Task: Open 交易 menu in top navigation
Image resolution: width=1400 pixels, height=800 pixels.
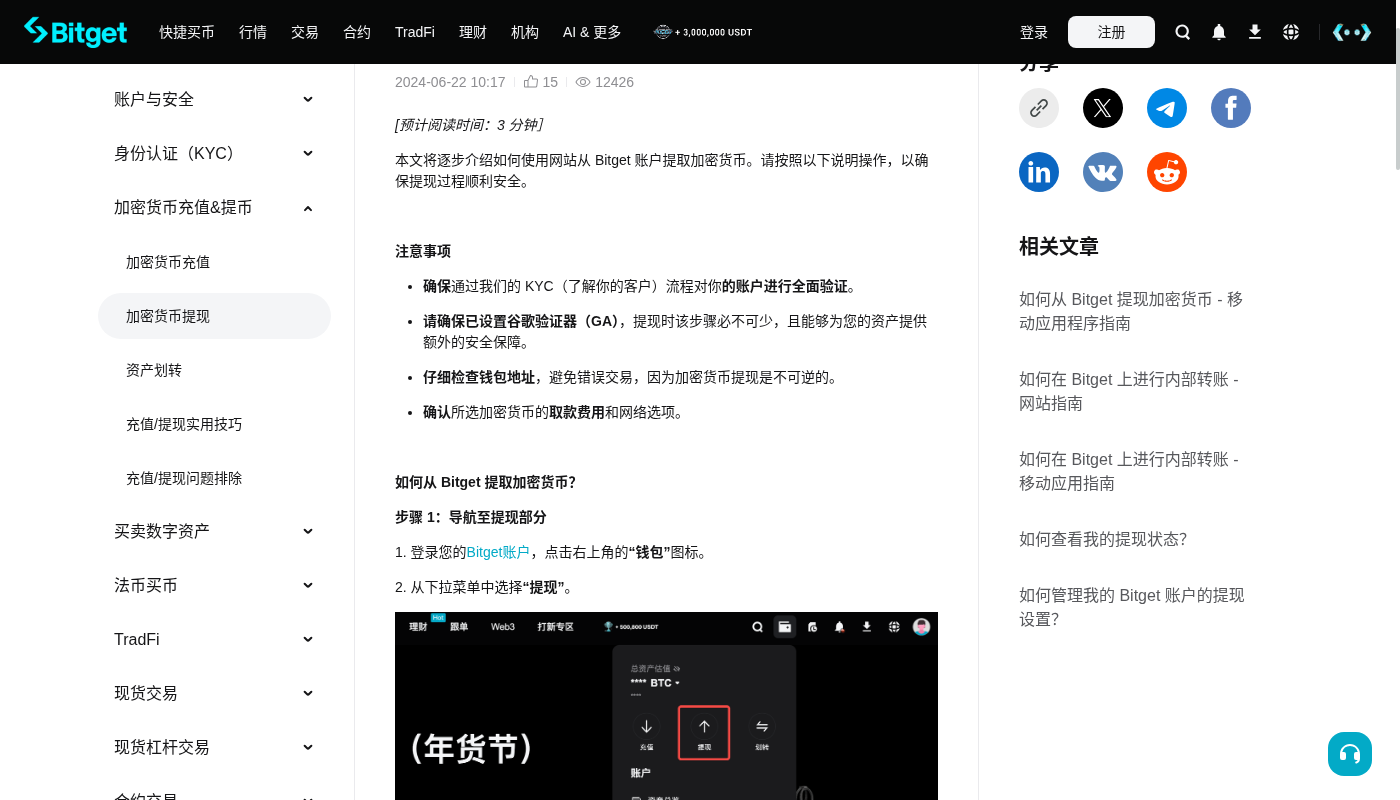Action: tap(305, 32)
